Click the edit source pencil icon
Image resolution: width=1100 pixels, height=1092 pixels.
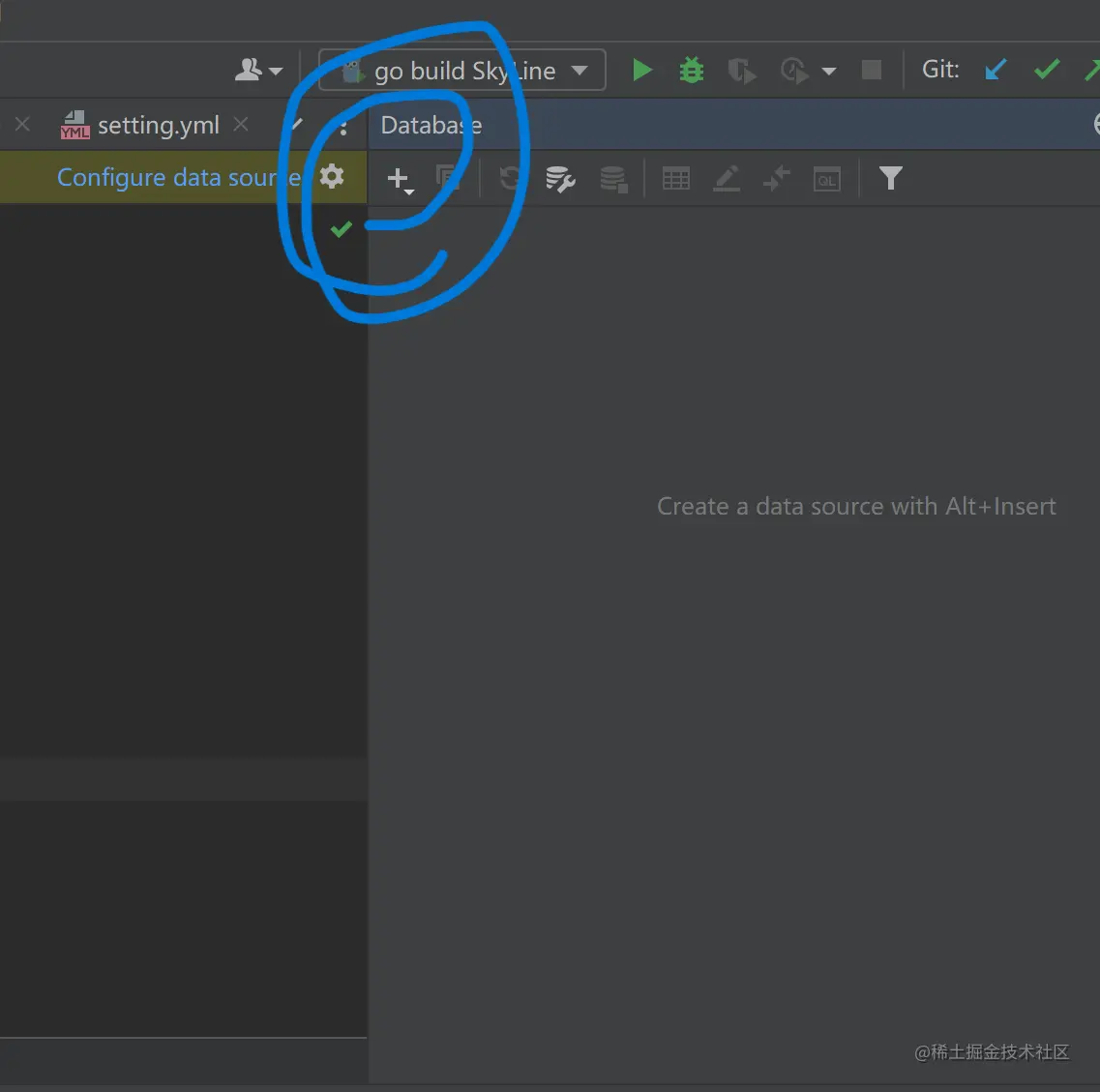(x=727, y=178)
